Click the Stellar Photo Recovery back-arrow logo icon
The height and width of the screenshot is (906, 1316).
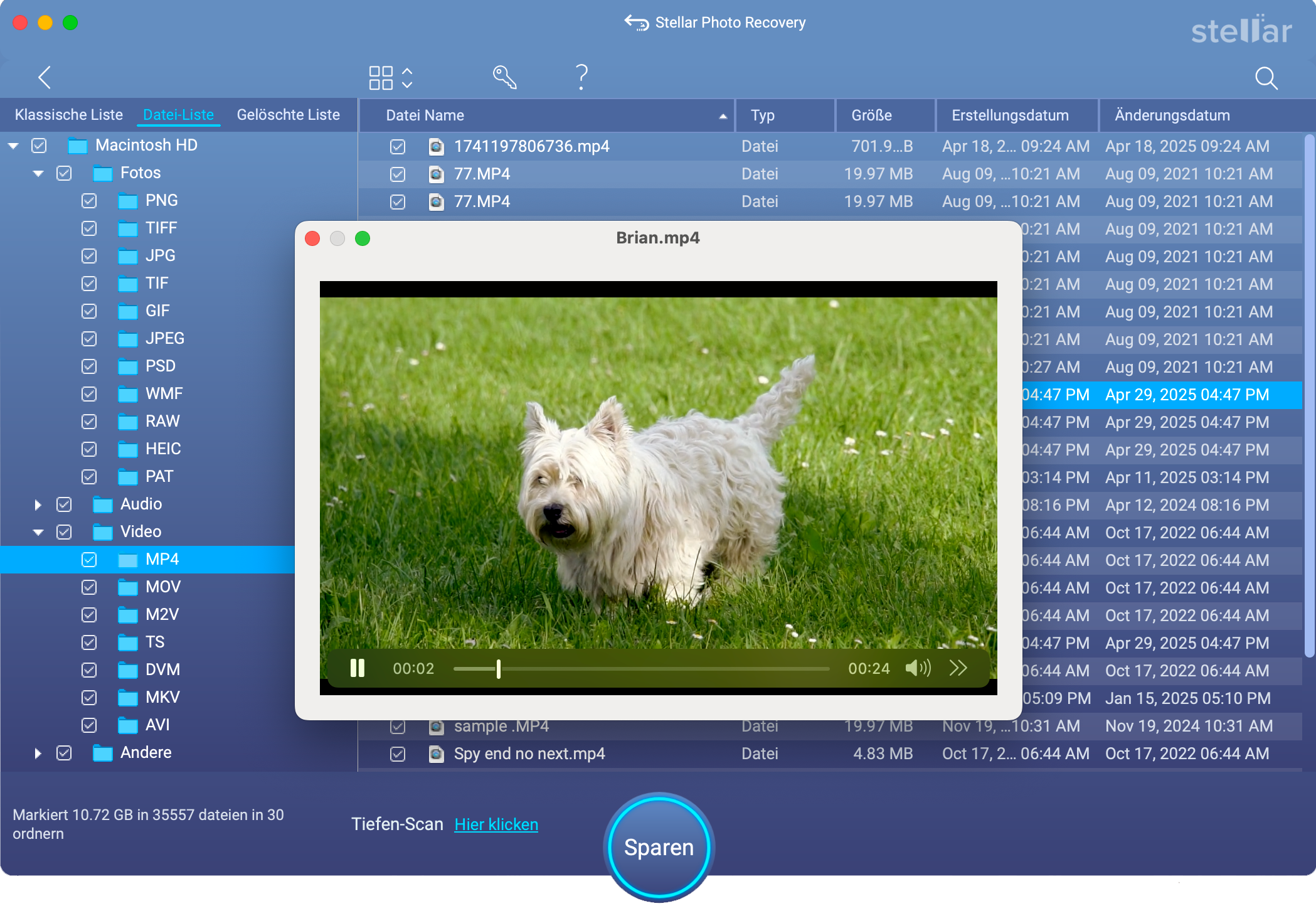pos(637,23)
